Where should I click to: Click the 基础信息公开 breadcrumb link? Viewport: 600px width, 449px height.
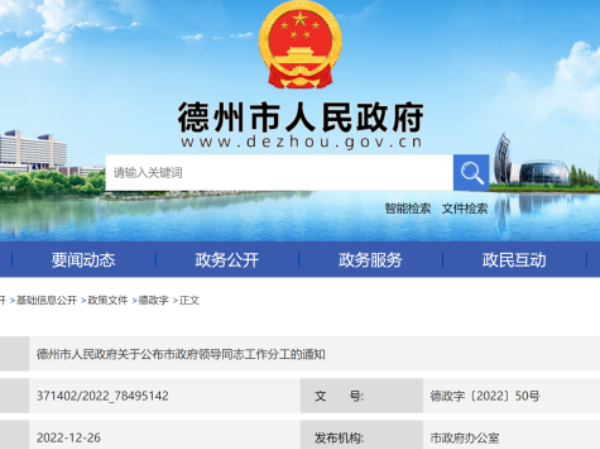[x=46, y=300]
